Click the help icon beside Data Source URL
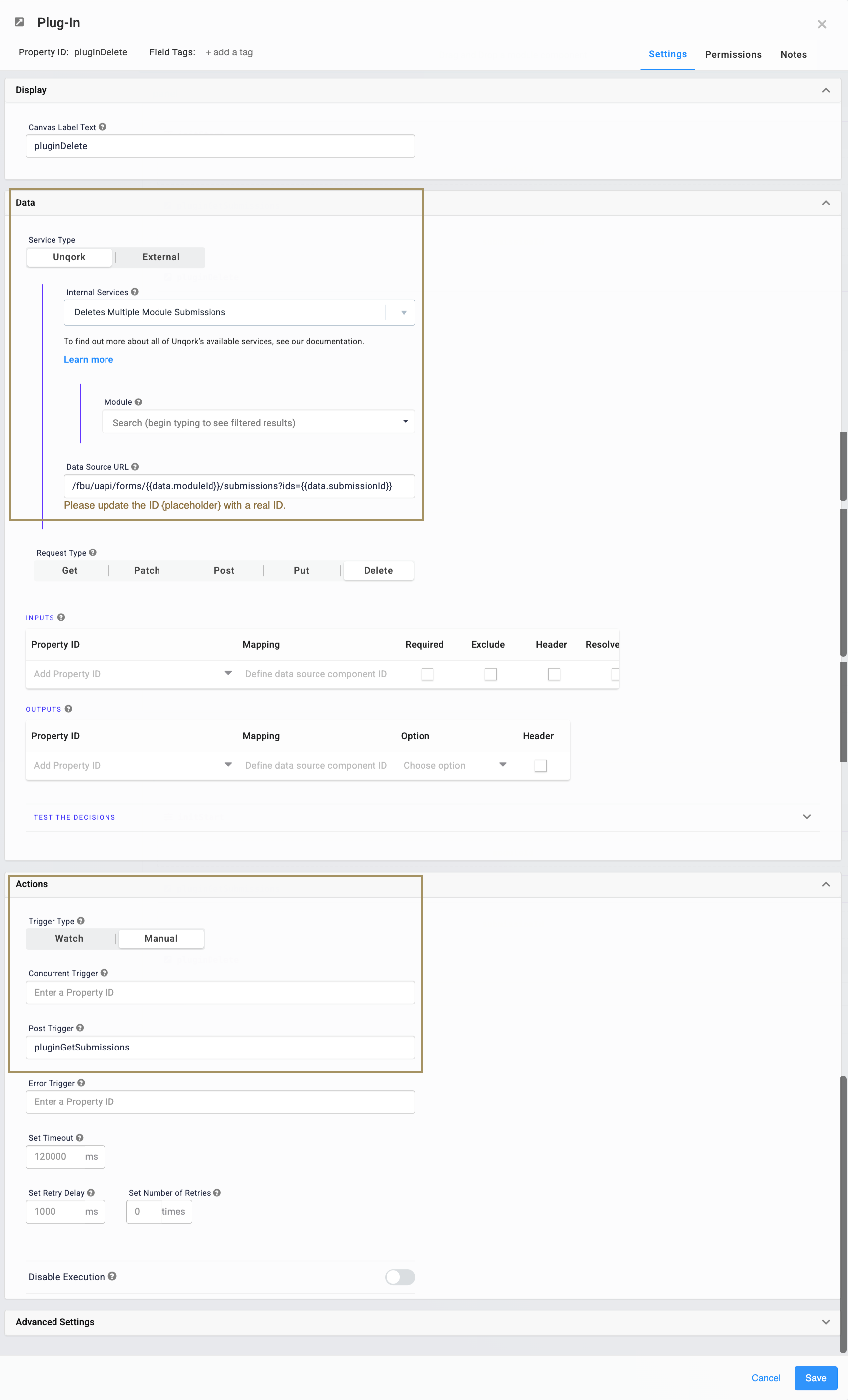Viewport: 848px width, 1400px height. coord(135,466)
